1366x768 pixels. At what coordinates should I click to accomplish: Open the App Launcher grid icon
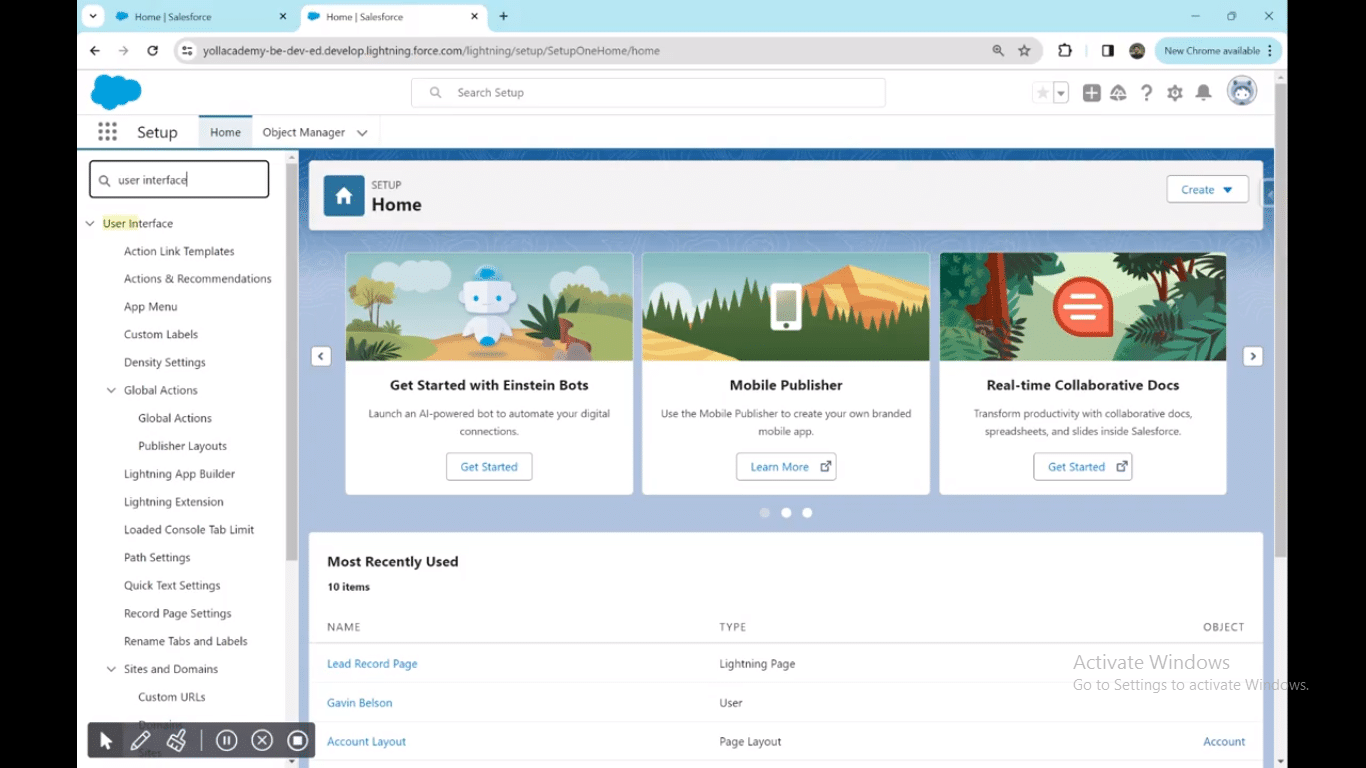(x=107, y=132)
